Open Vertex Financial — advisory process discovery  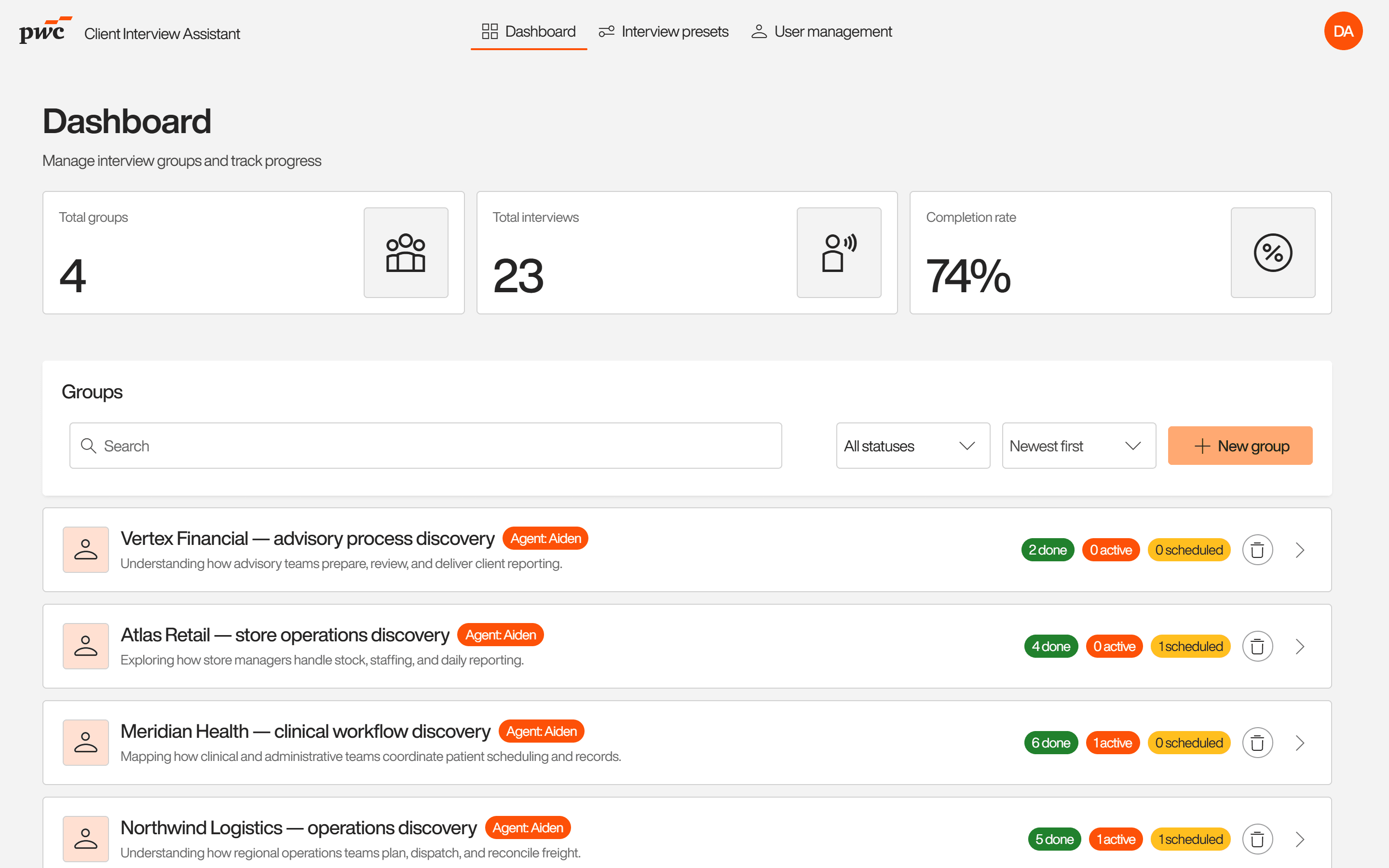click(307, 539)
